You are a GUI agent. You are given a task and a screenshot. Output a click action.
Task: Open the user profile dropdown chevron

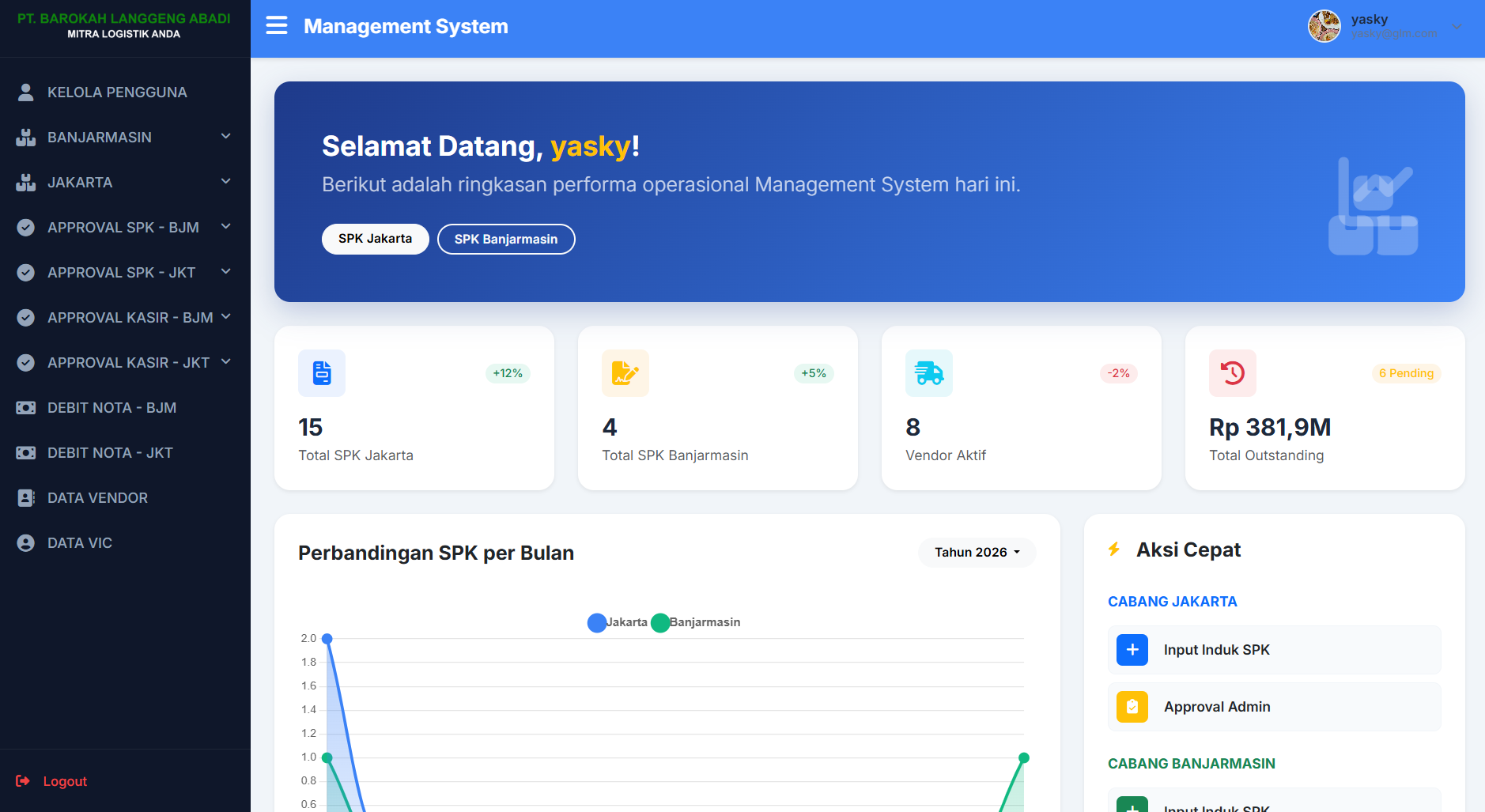click(x=1457, y=27)
